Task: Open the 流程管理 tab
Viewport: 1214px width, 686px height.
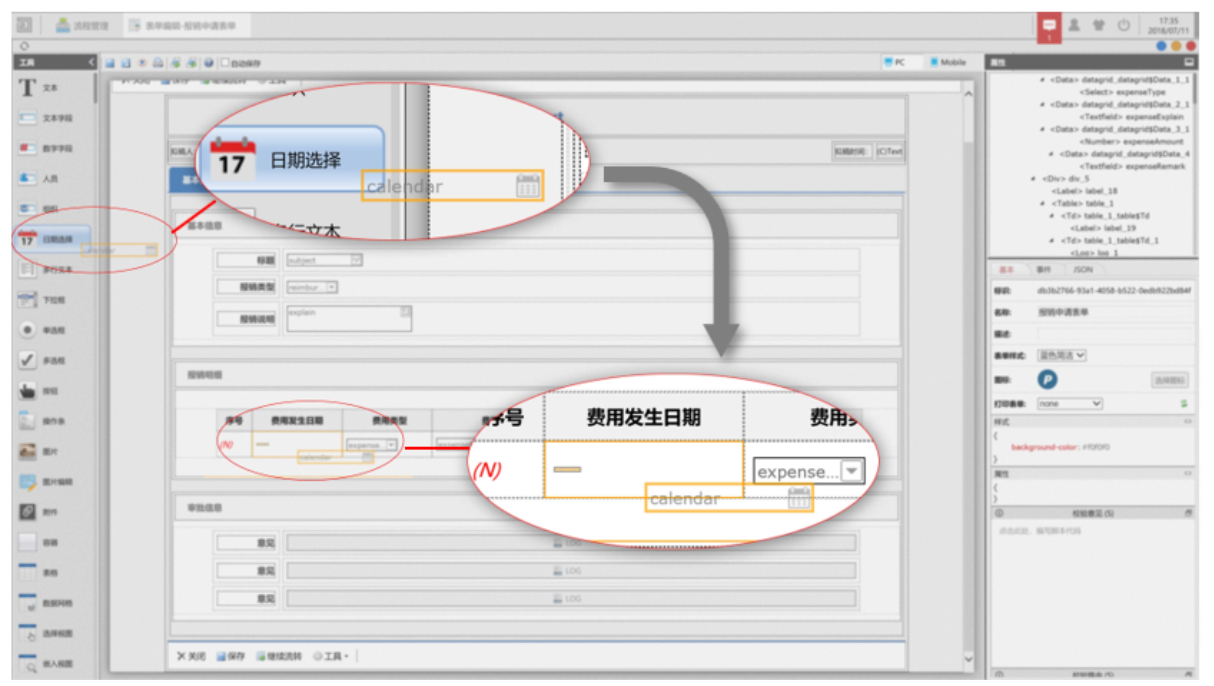Action: pos(83,26)
